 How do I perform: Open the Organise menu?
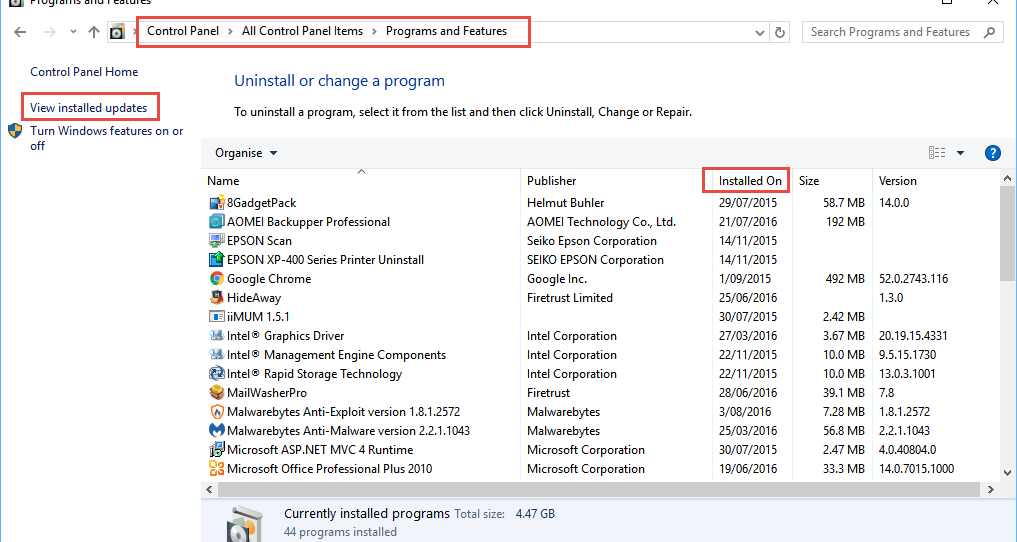point(246,153)
